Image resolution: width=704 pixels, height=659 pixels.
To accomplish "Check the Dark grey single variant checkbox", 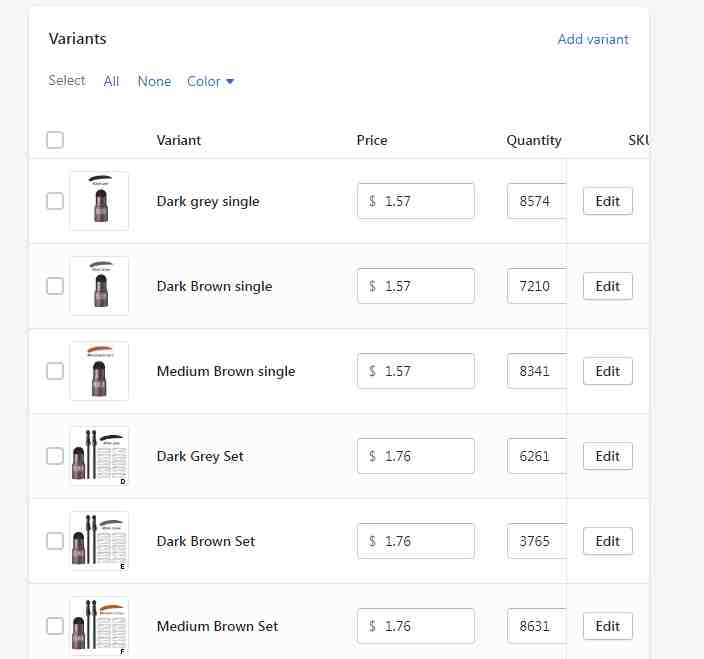I will [55, 201].
